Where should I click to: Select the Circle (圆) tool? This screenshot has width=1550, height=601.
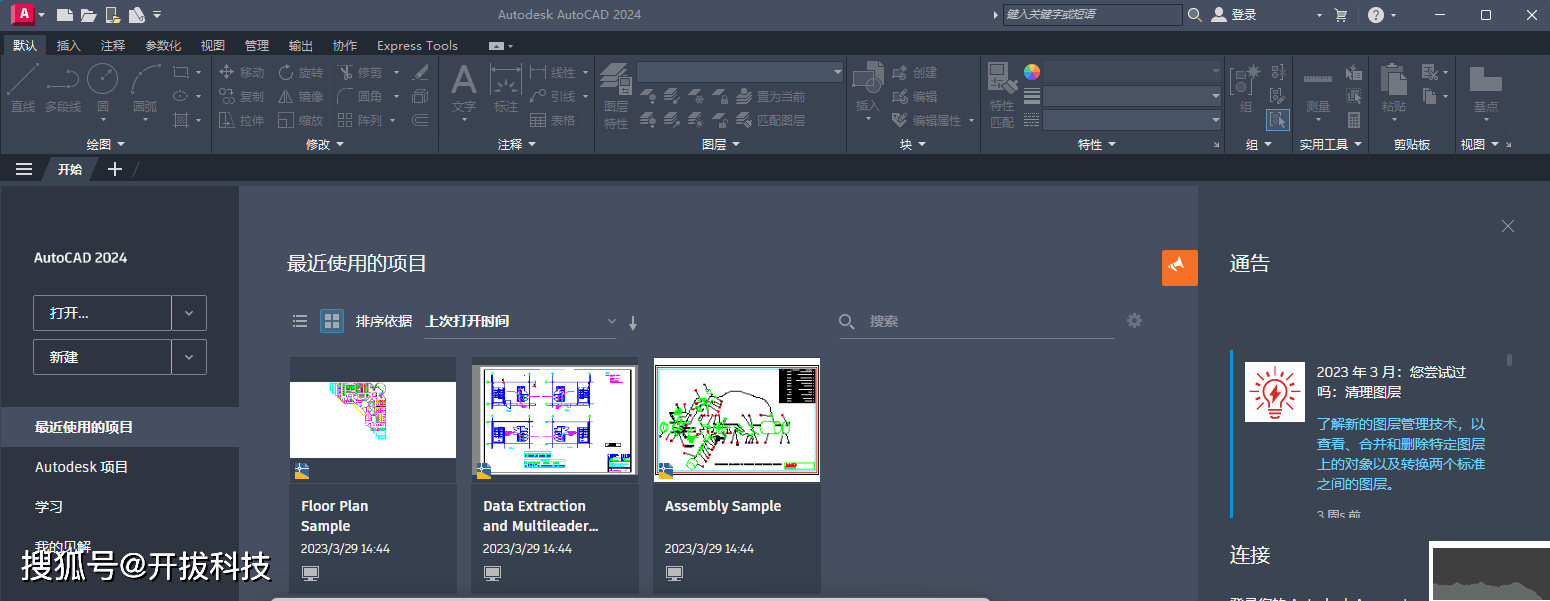(x=102, y=88)
